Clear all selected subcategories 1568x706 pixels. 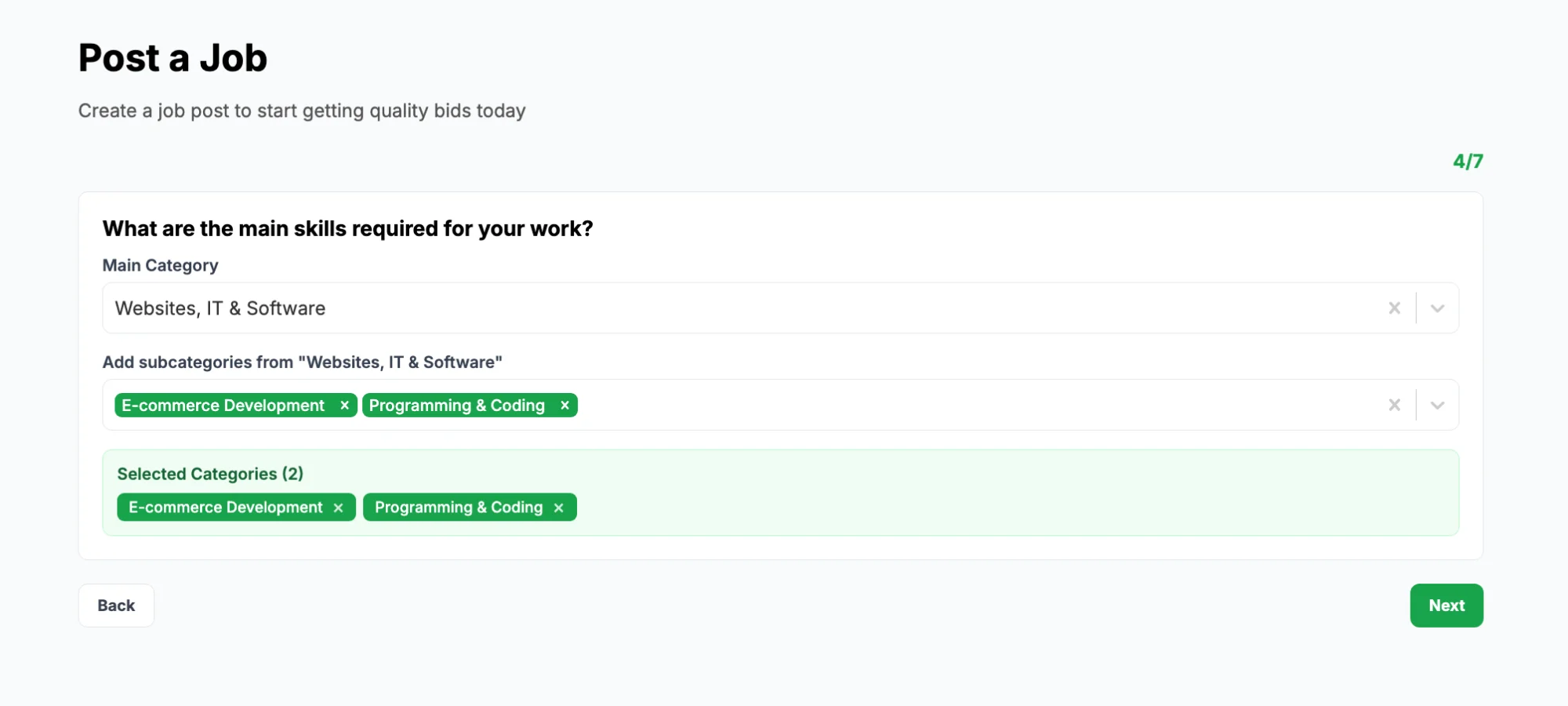[1395, 405]
